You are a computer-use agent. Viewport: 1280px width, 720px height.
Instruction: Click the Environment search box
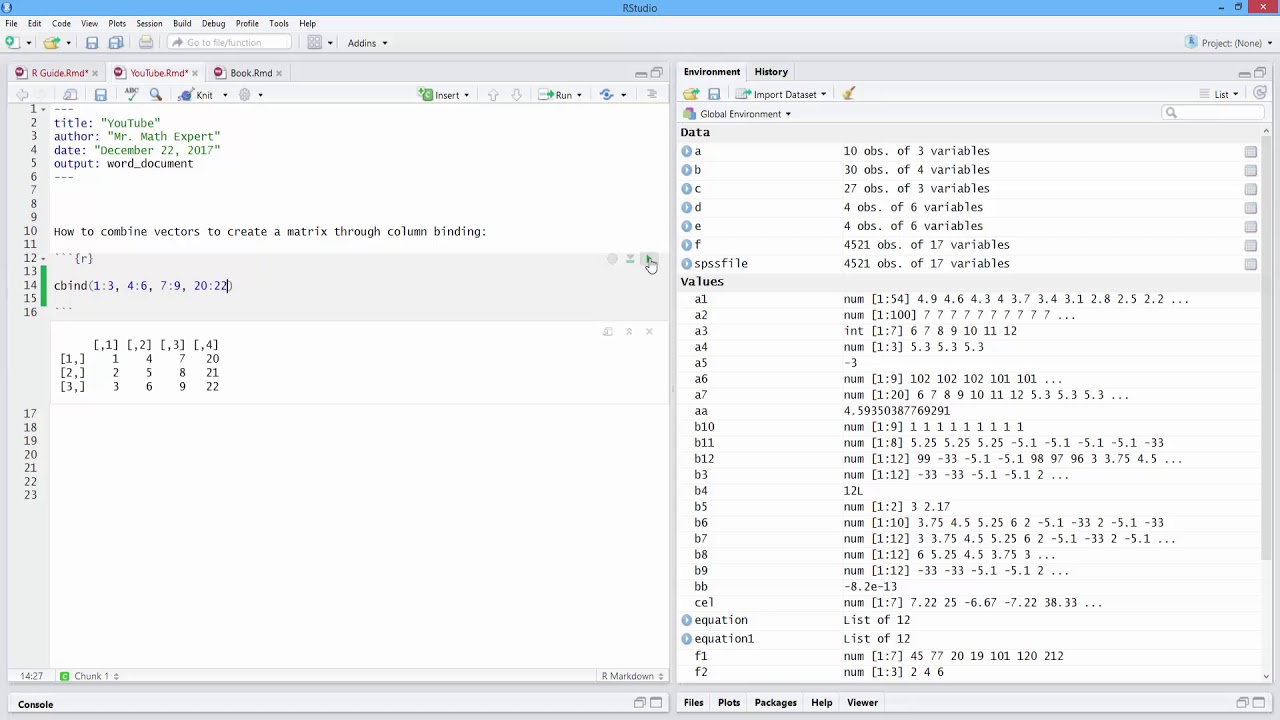[1213, 113]
